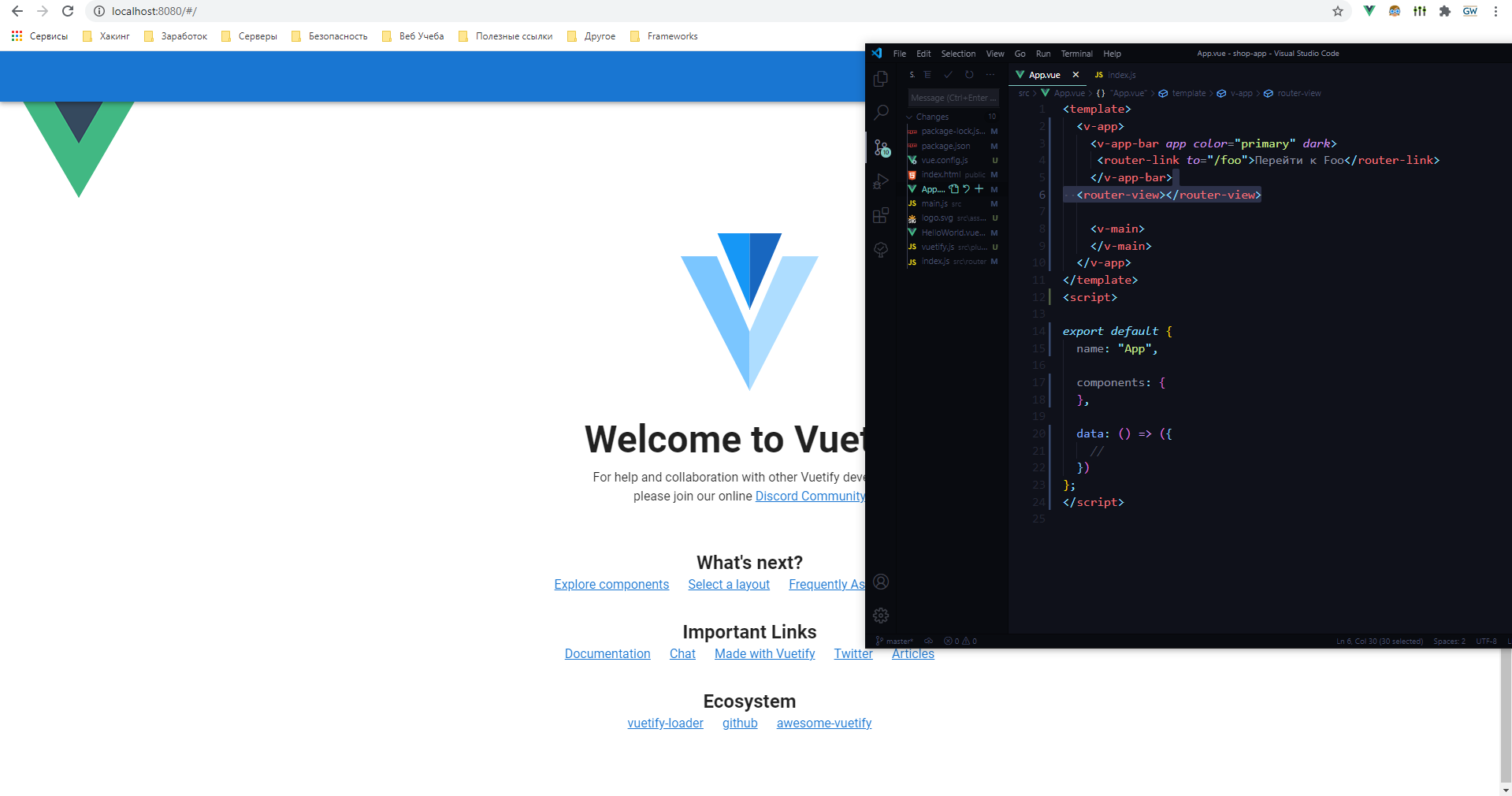Open the Безопасность bookmarks folder
Viewport: 1512px width, 796px height.
[329, 36]
